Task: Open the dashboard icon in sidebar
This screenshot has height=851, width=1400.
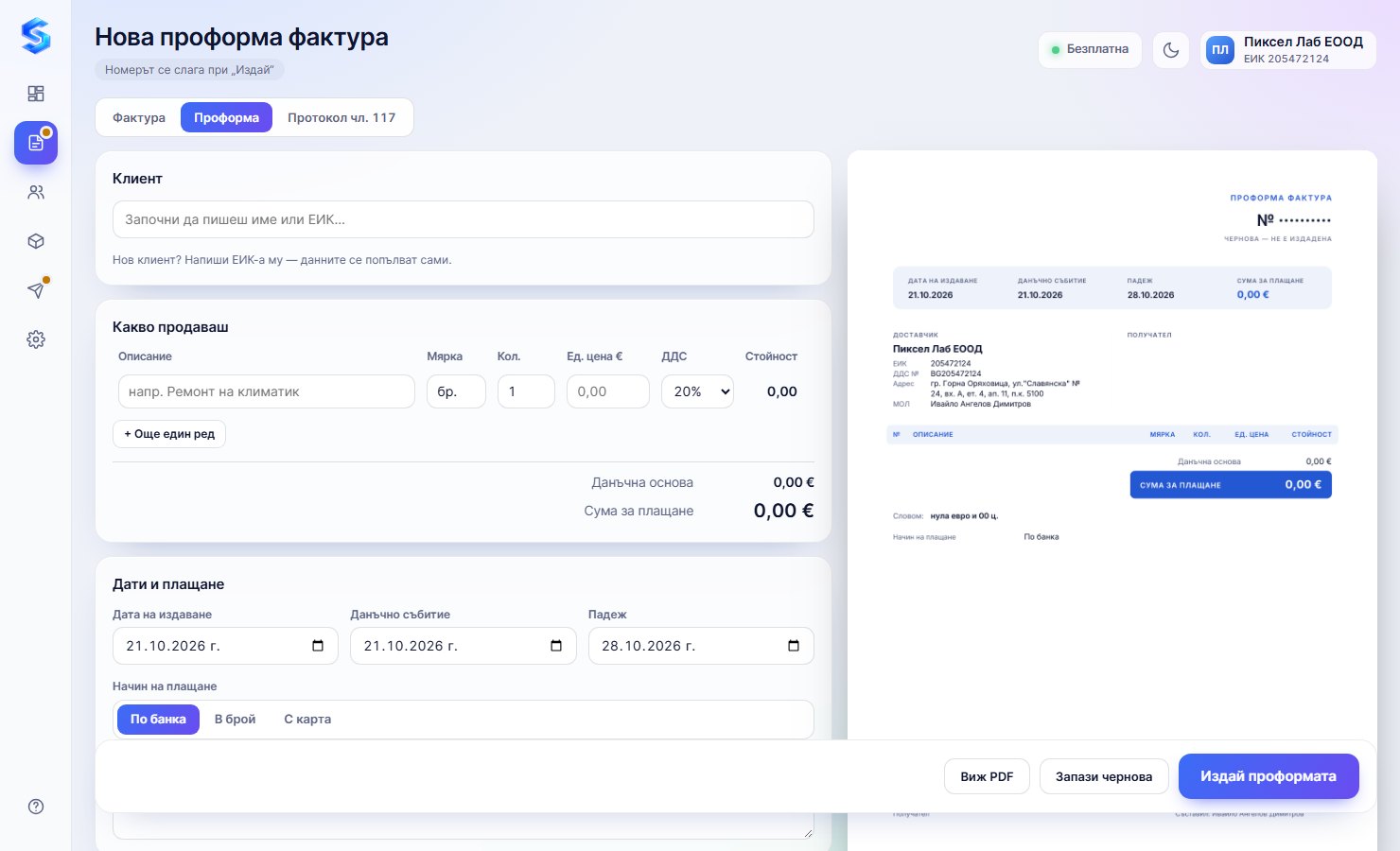Action: [36, 94]
